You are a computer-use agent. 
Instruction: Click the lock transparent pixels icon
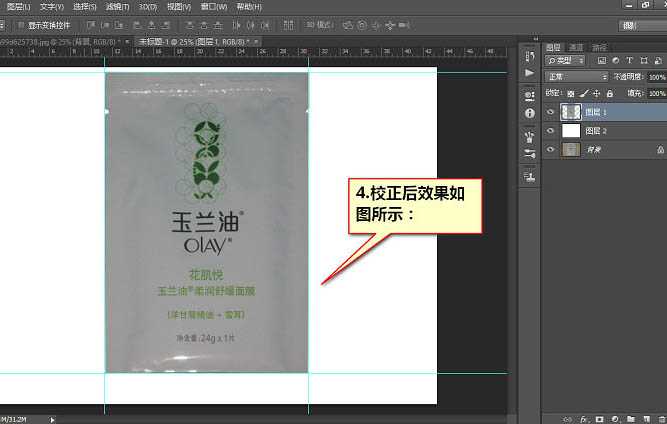570,93
